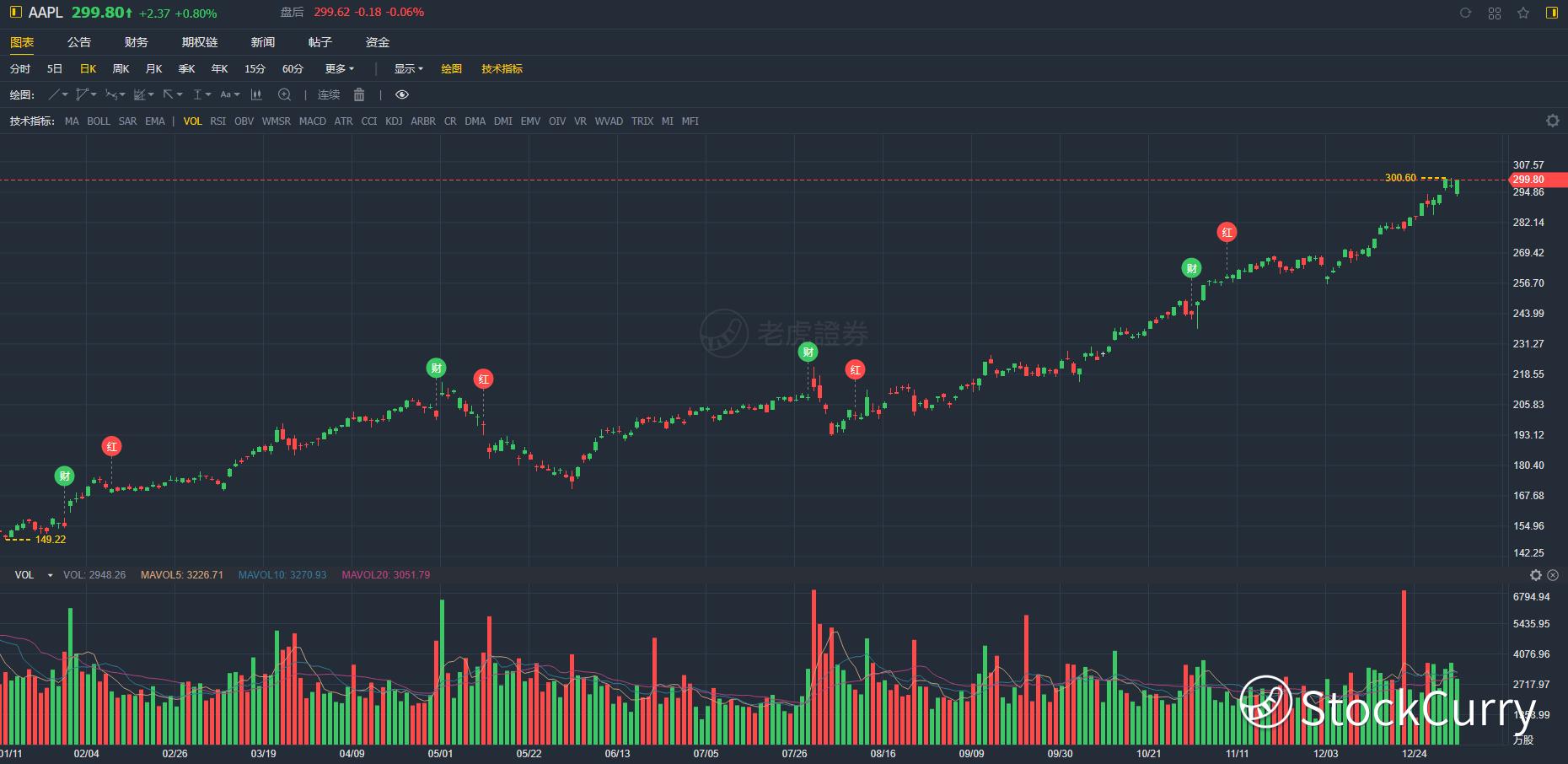Screen dimensions: 1568x764
Task: Click the 财 earnings marker near 05/01
Action: tap(436, 368)
